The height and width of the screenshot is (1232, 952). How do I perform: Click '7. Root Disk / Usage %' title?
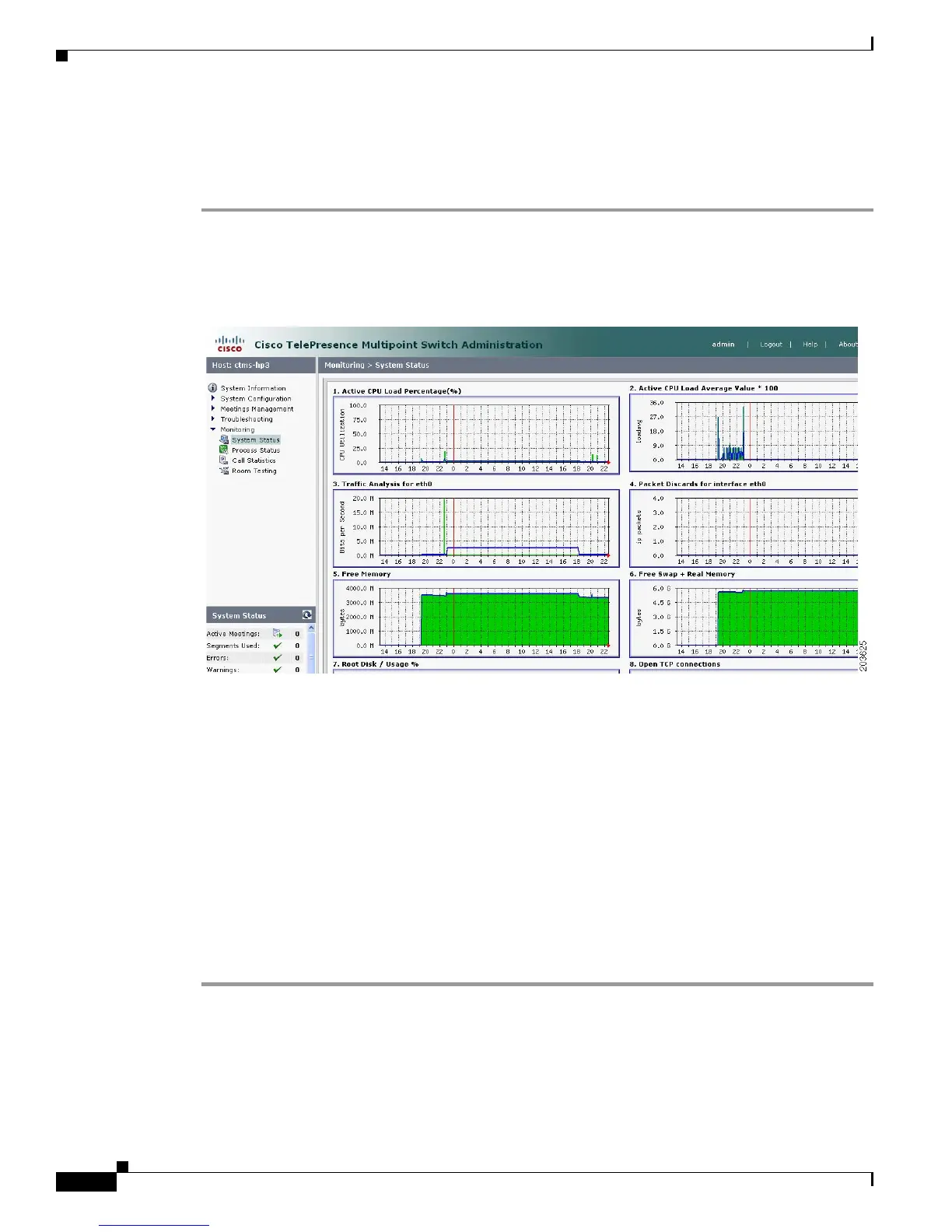pyautogui.click(x=376, y=664)
